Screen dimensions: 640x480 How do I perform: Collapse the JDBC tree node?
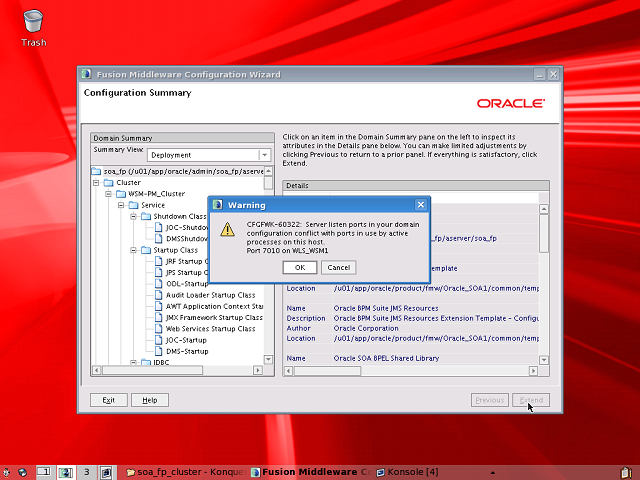(x=133, y=362)
